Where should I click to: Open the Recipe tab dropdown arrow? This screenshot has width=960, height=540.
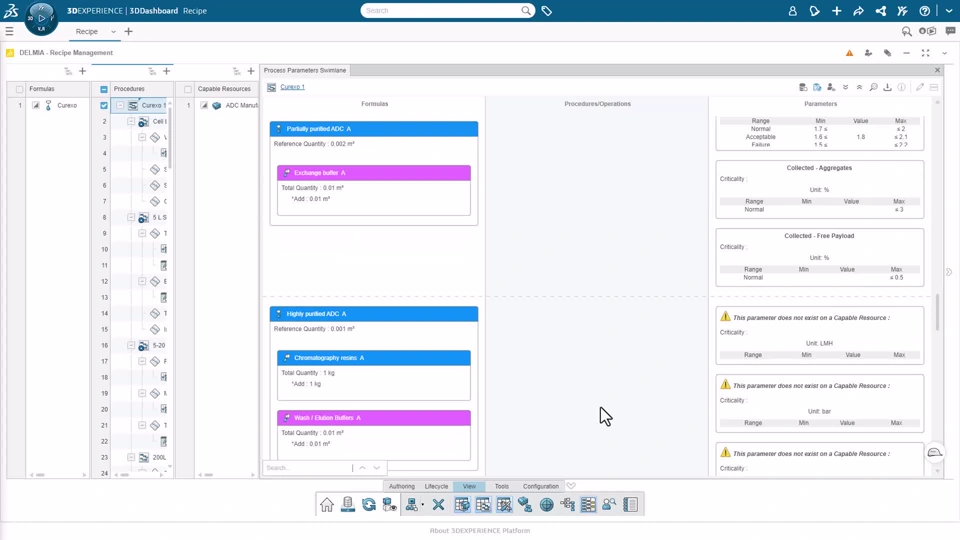click(113, 32)
